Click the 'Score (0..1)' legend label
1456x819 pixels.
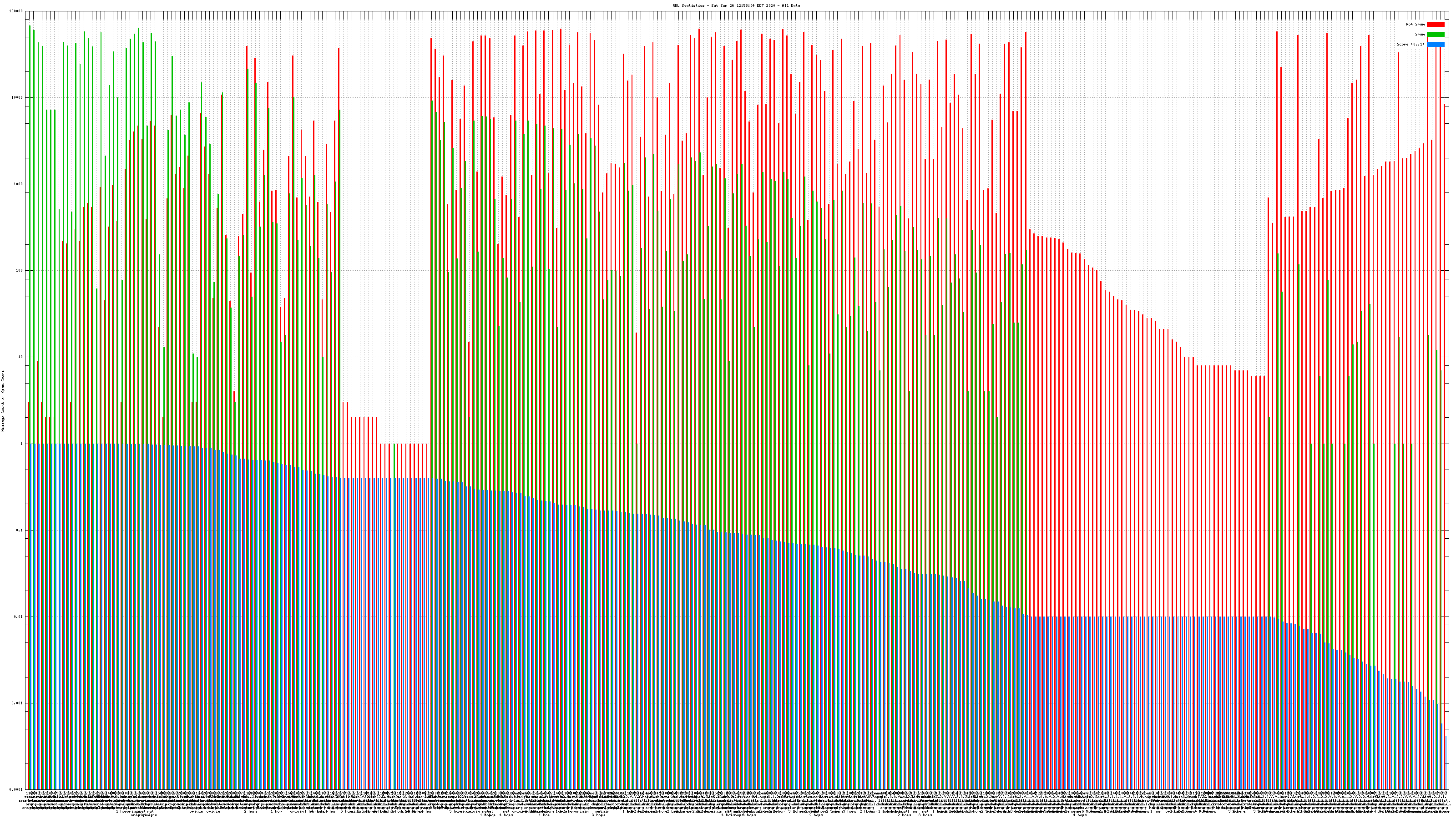(1410, 44)
